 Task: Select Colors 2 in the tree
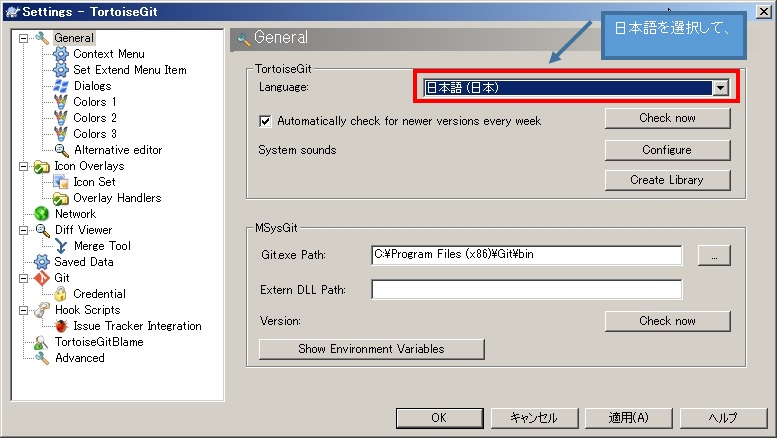coord(95,117)
